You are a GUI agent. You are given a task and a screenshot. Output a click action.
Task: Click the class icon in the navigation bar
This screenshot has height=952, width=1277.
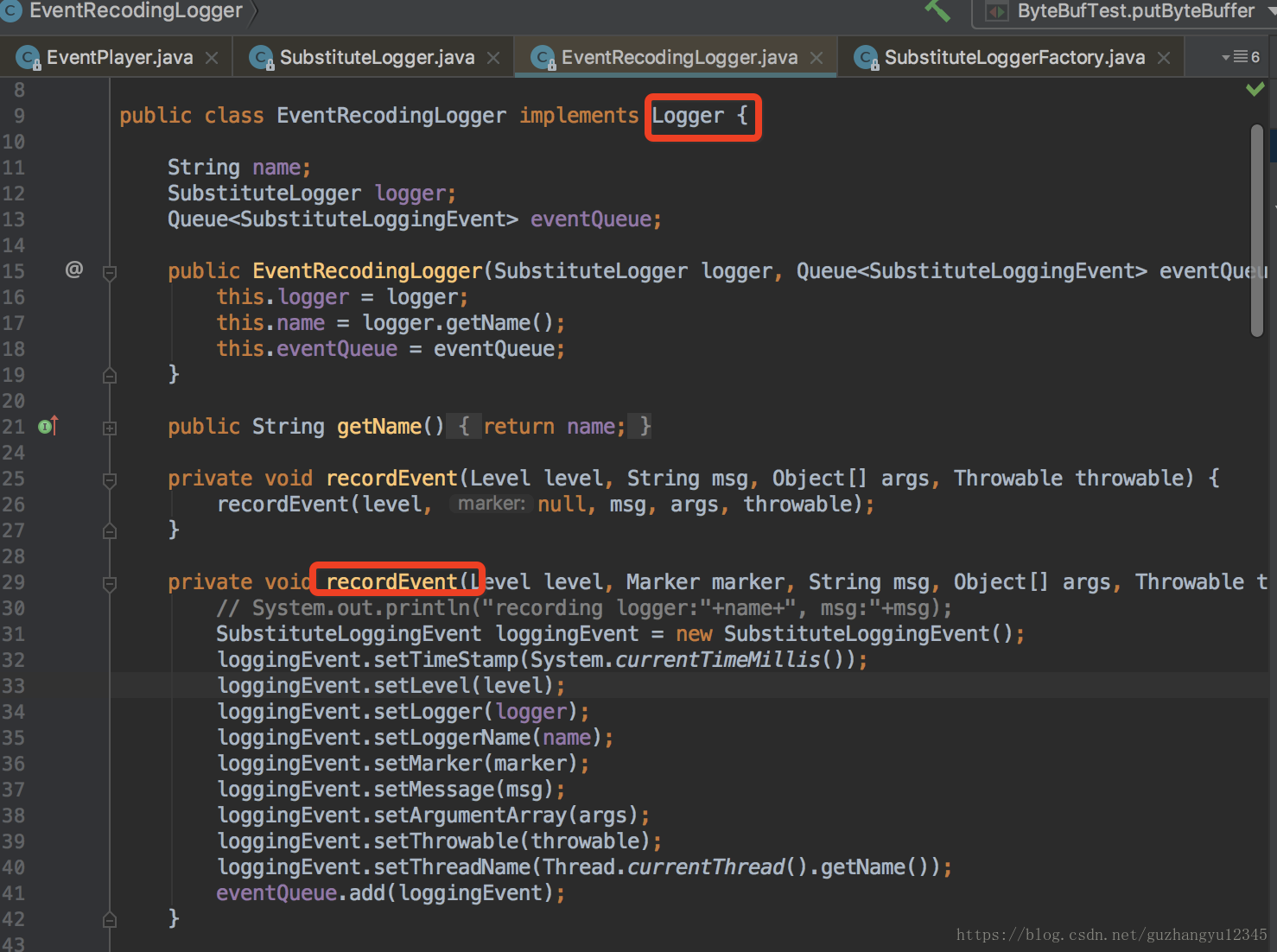pos(11,11)
